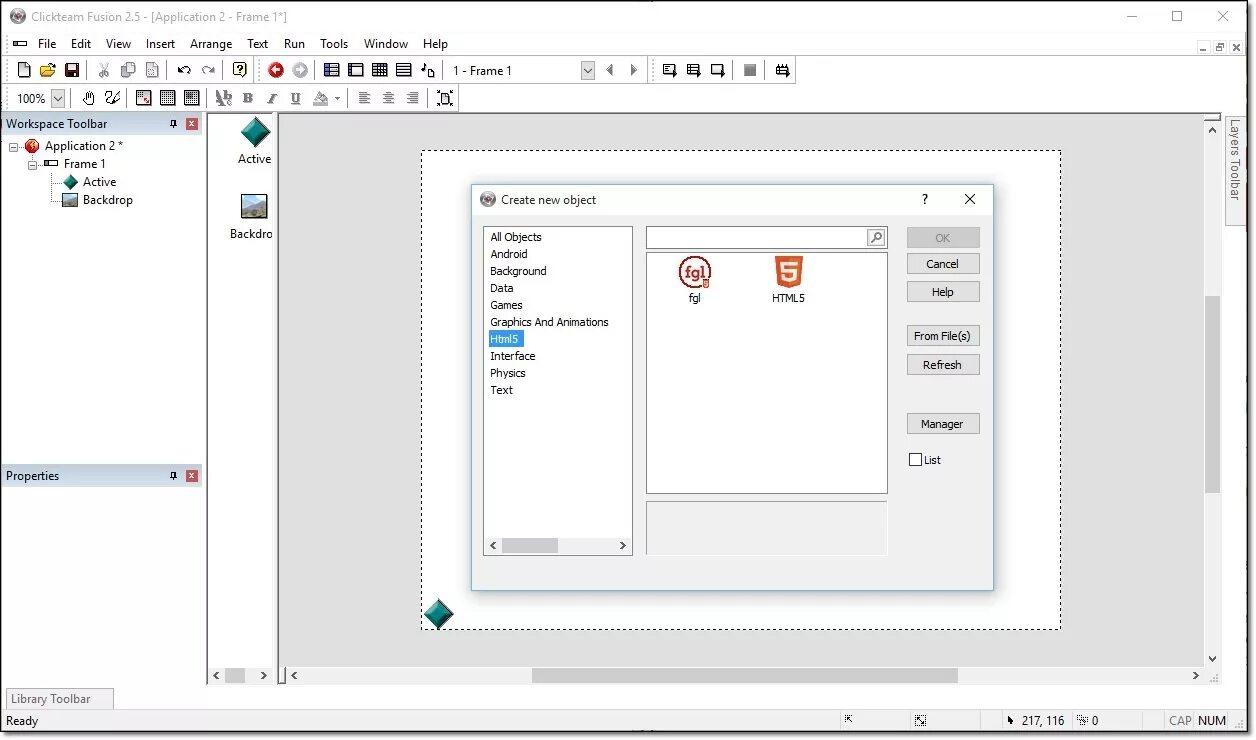
Task: Open the '1 - Frame 1' frame selector dropdown
Action: 588,70
